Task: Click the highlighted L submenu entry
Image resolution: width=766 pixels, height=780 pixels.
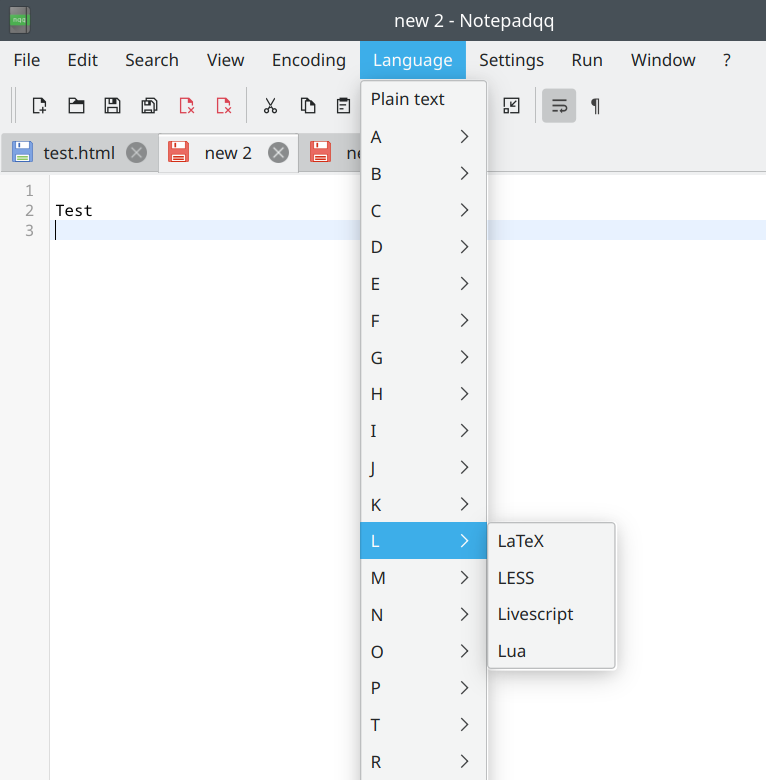Action: 423,541
